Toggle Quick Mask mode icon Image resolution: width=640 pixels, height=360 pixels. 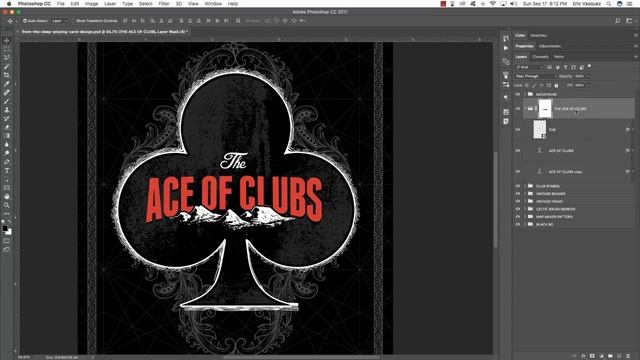click(7, 241)
